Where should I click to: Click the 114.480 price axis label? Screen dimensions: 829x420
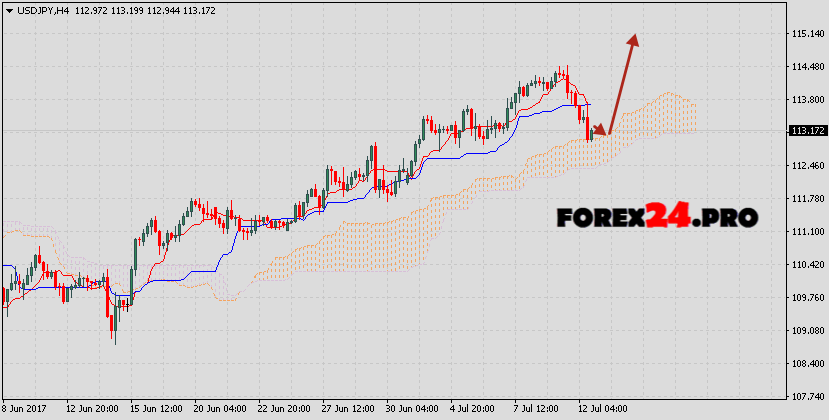(x=806, y=67)
